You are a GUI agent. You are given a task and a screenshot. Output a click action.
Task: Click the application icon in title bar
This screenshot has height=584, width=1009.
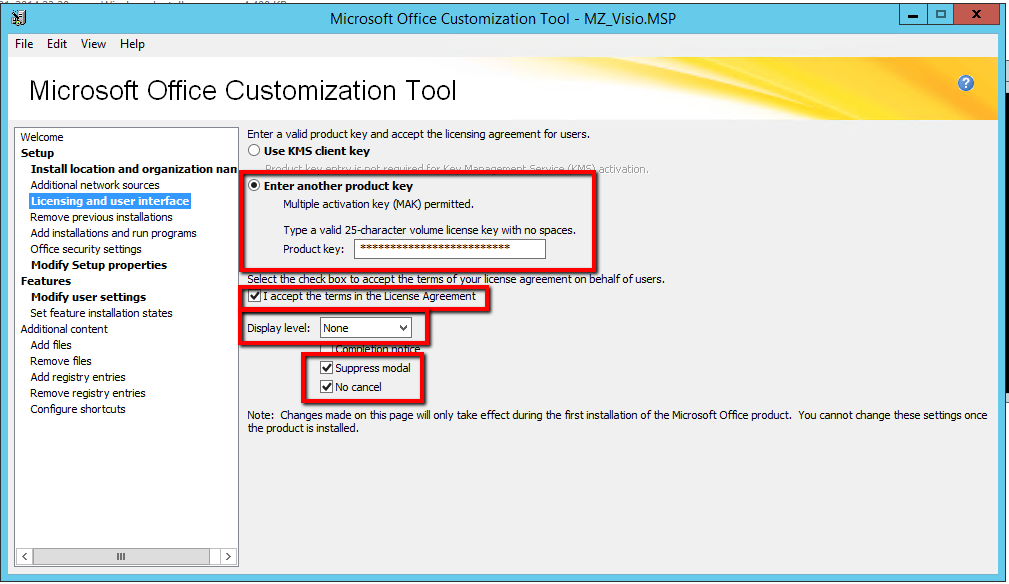18,17
